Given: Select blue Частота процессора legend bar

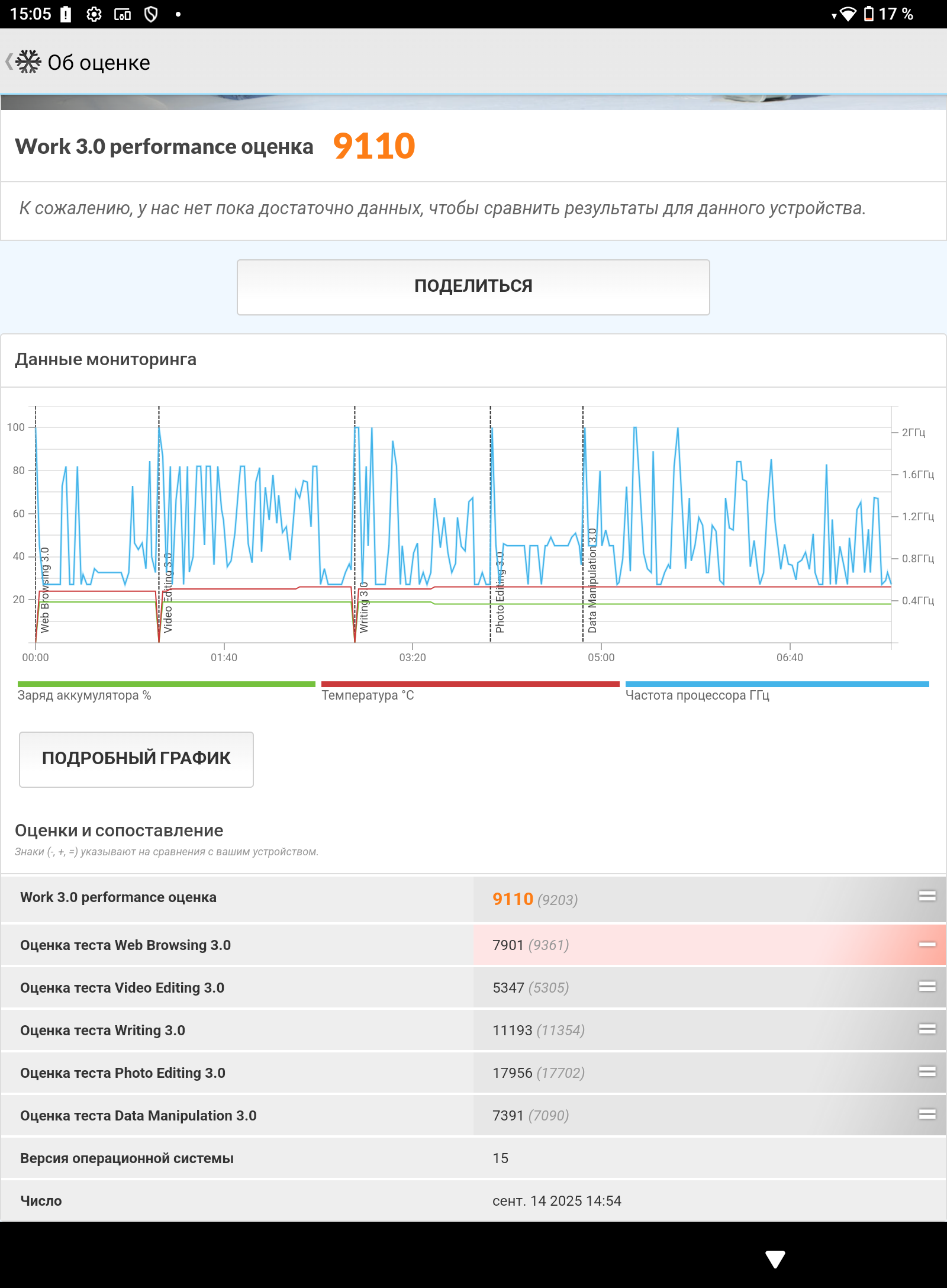Looking at the screenshot, I should 777,685.
